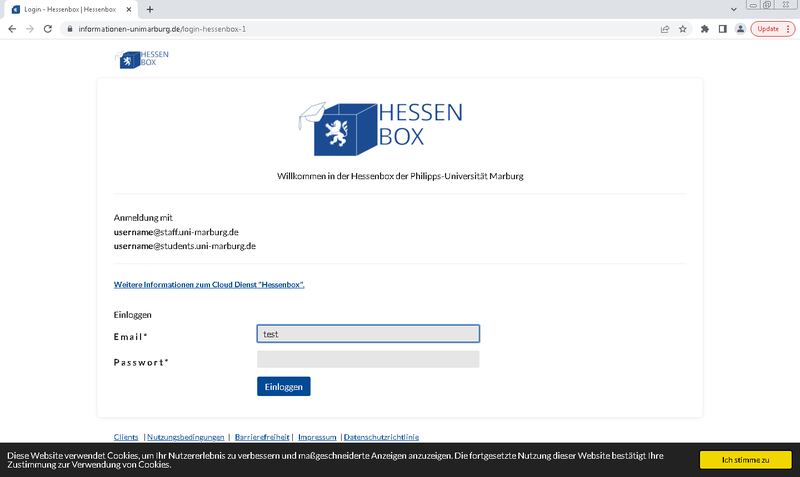The image size is (800, 477).
Task: Go forward with the browser forward arrow
Action: (30, 29)
